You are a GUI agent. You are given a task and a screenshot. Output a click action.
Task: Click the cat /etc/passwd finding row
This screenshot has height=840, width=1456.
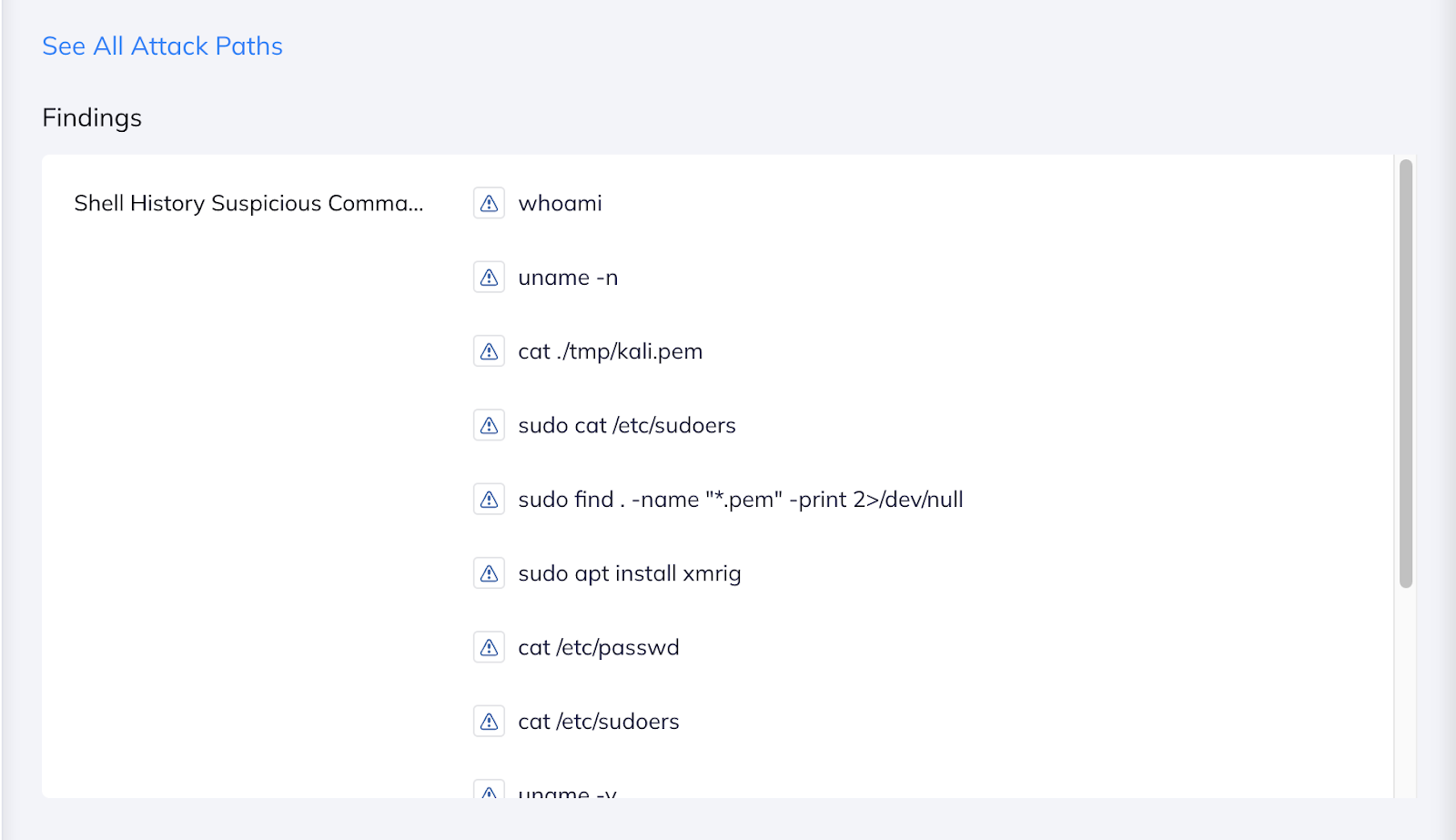coord(598,646)
